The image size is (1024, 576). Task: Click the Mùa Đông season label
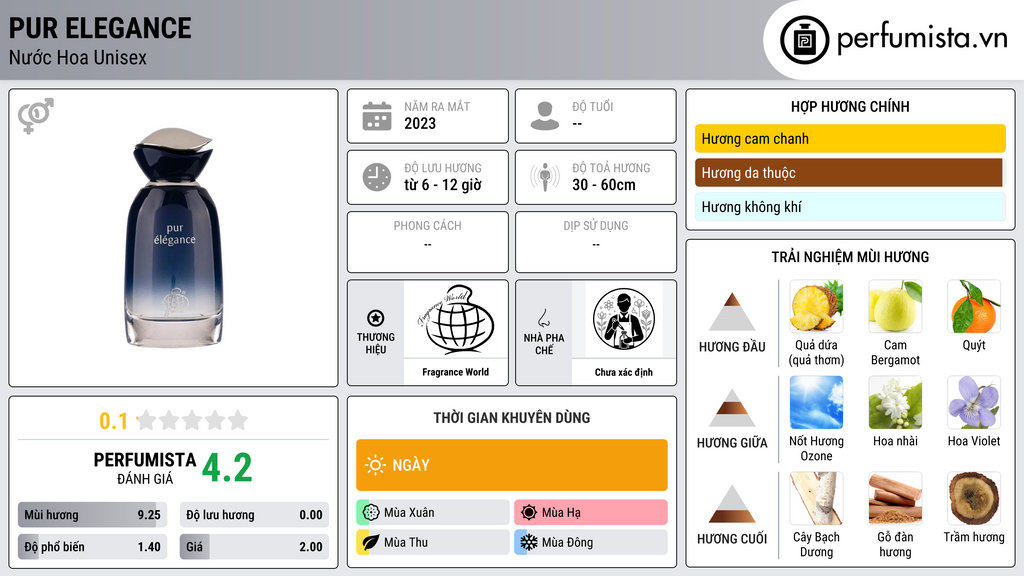click(568, 542)
